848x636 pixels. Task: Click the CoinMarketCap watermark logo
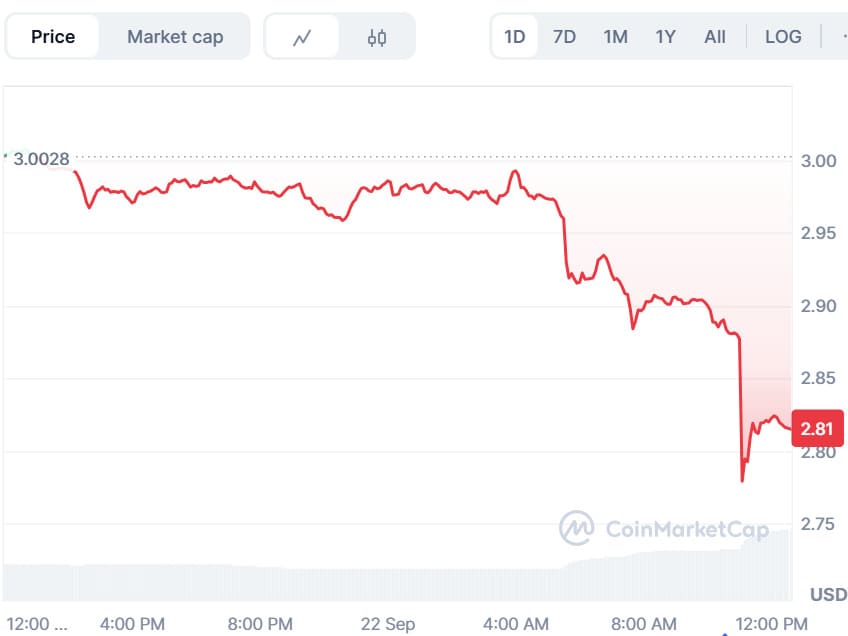tap(664, 528)
